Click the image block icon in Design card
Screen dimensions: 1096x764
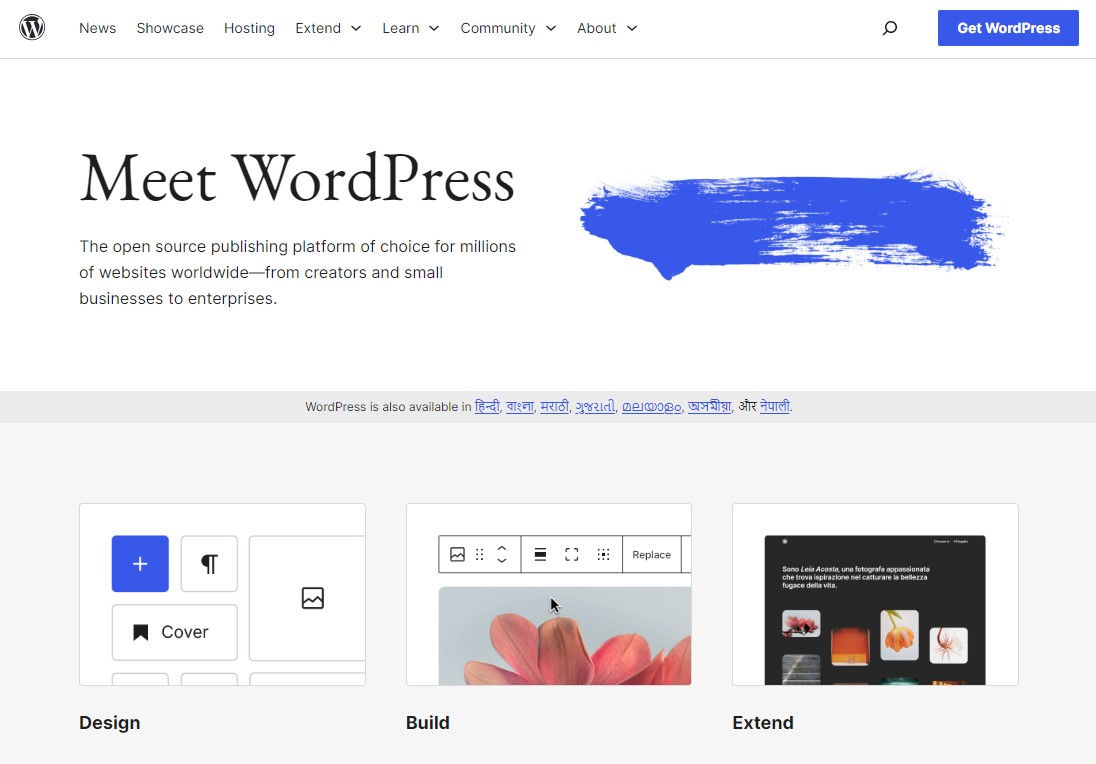click(x=312, y=598)
